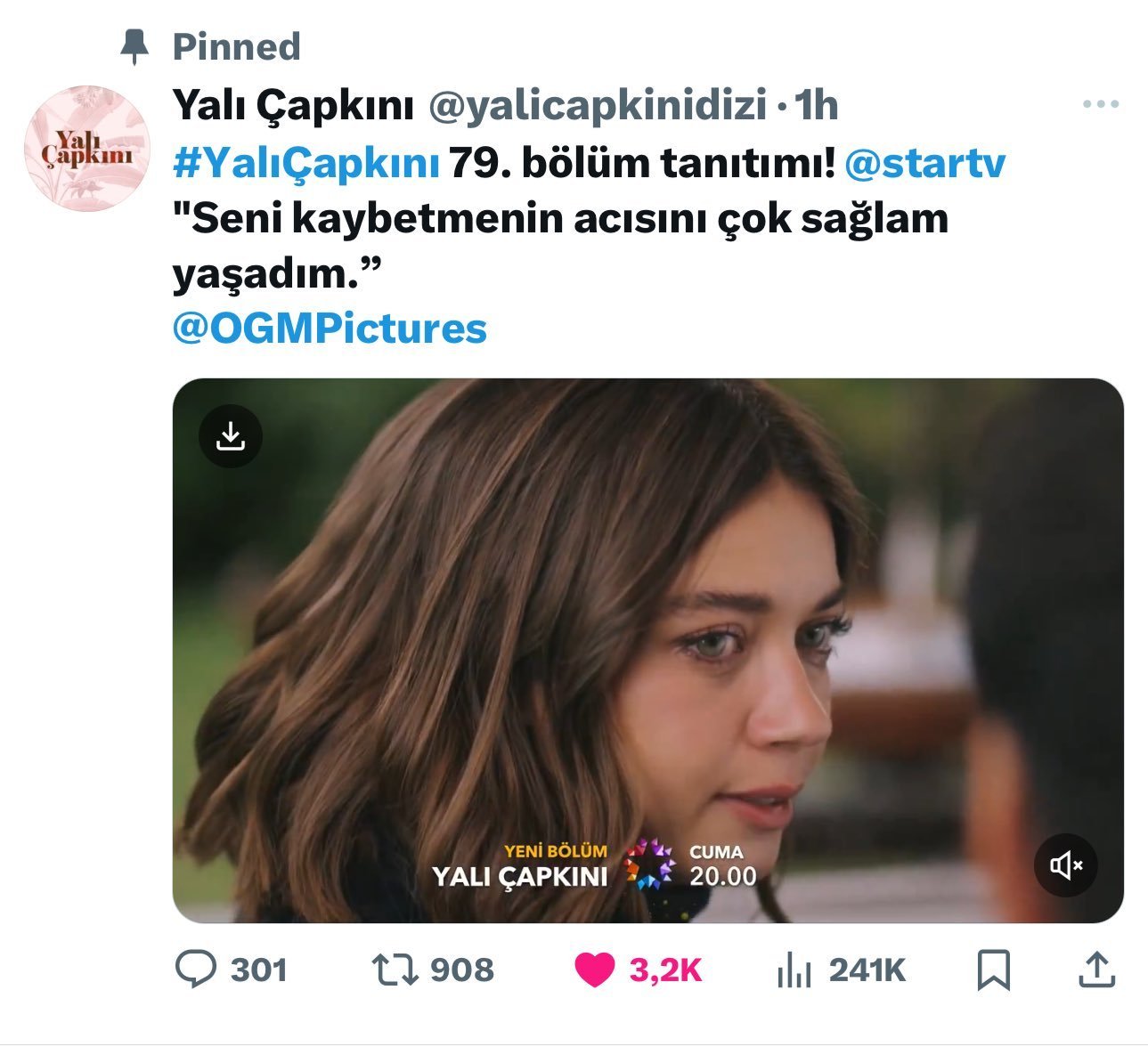
Task: Open the @startv mention
Action: coord(924,163)
